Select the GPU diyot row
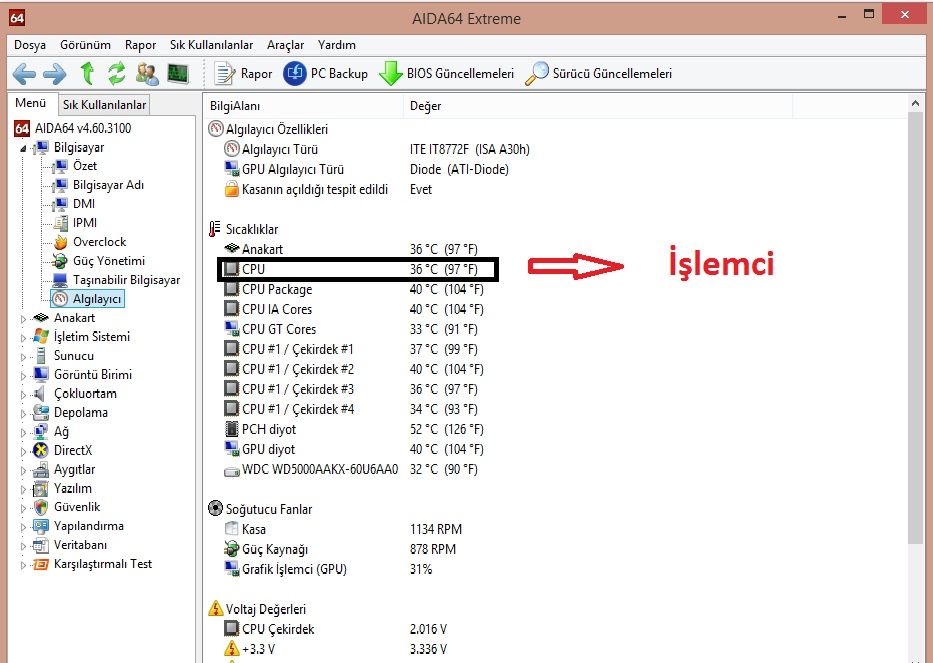The height and width of the screenshot is (663, 933). pos(353,449)
